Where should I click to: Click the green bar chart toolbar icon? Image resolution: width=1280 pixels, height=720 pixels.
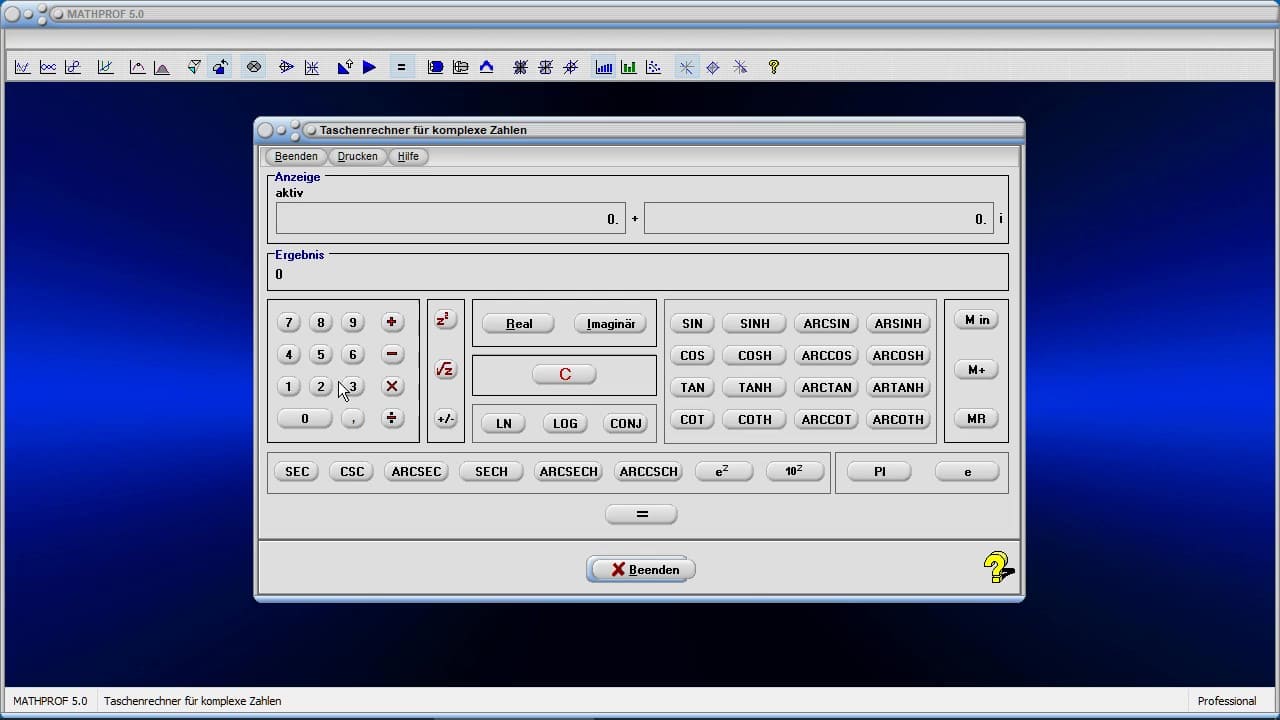click(x=628, y=67)
